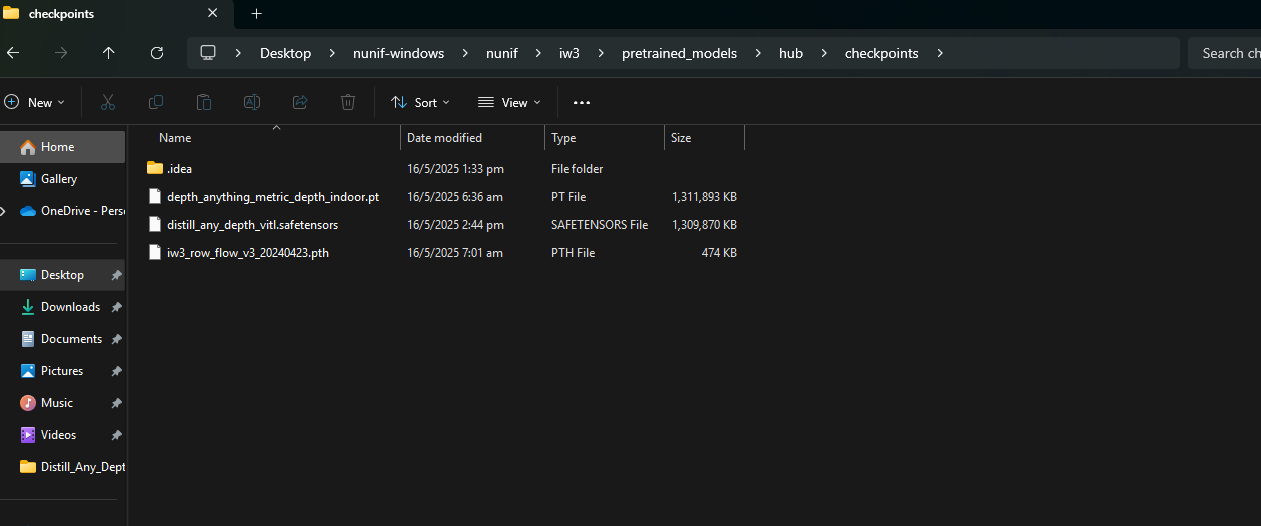Screen dimensions: 1261x526
Task: Open Pictures in navigation pane
Action: (x=62, y=371)
